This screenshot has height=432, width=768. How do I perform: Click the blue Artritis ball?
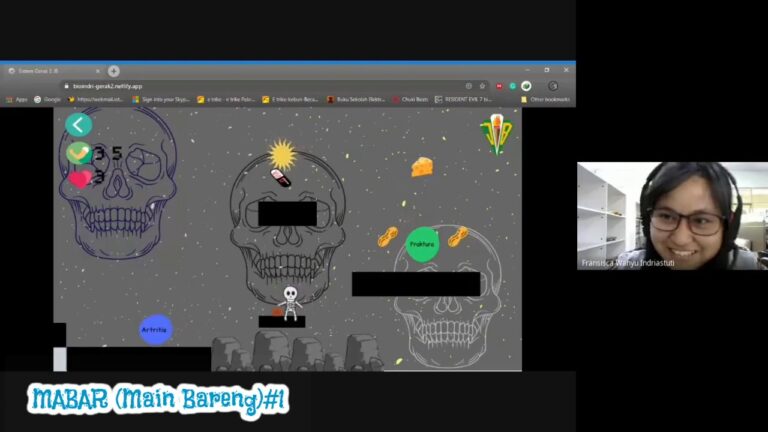click(x=155, y=329)
